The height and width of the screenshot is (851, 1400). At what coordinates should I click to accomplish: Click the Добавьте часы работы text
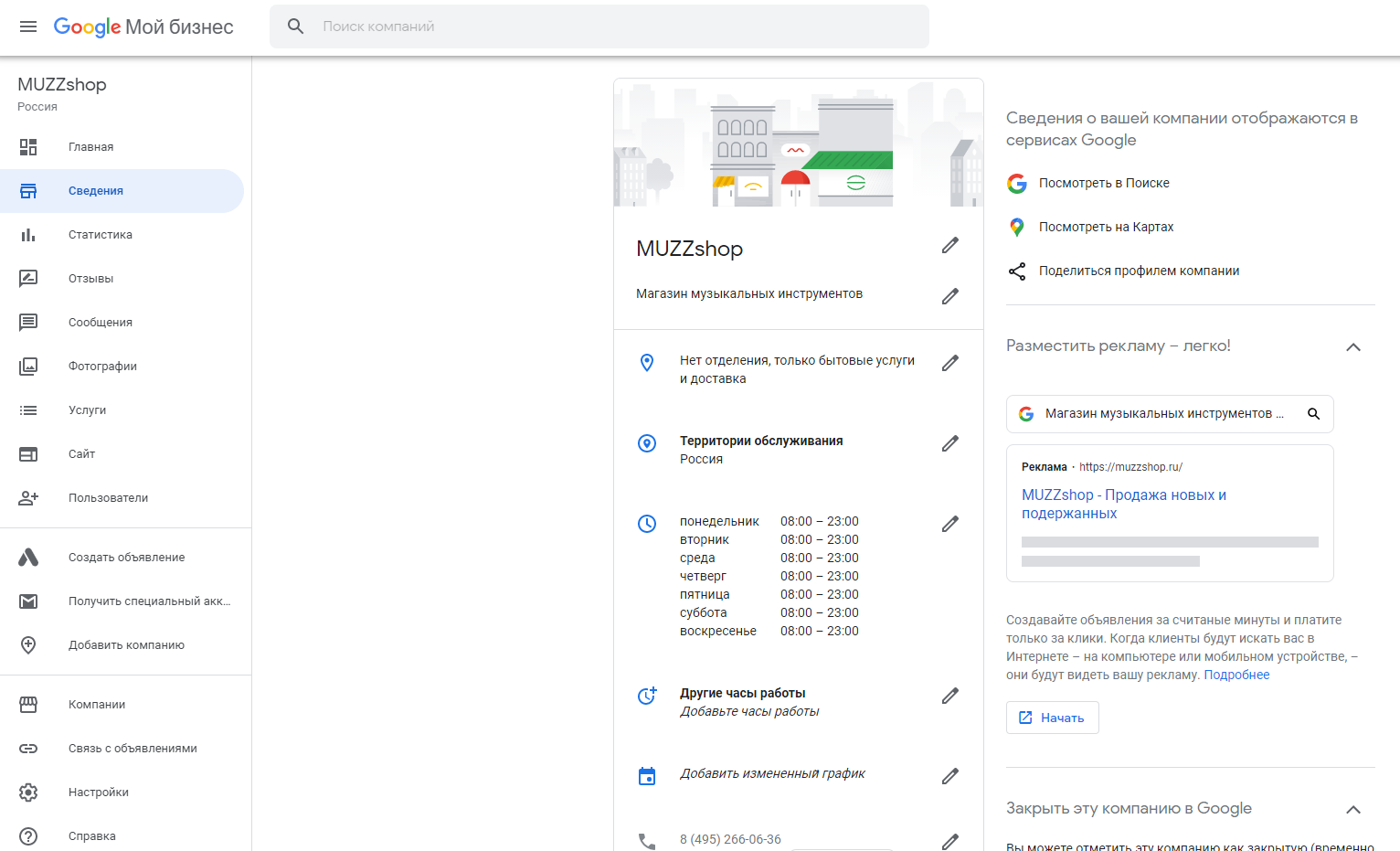click(749, 711)
